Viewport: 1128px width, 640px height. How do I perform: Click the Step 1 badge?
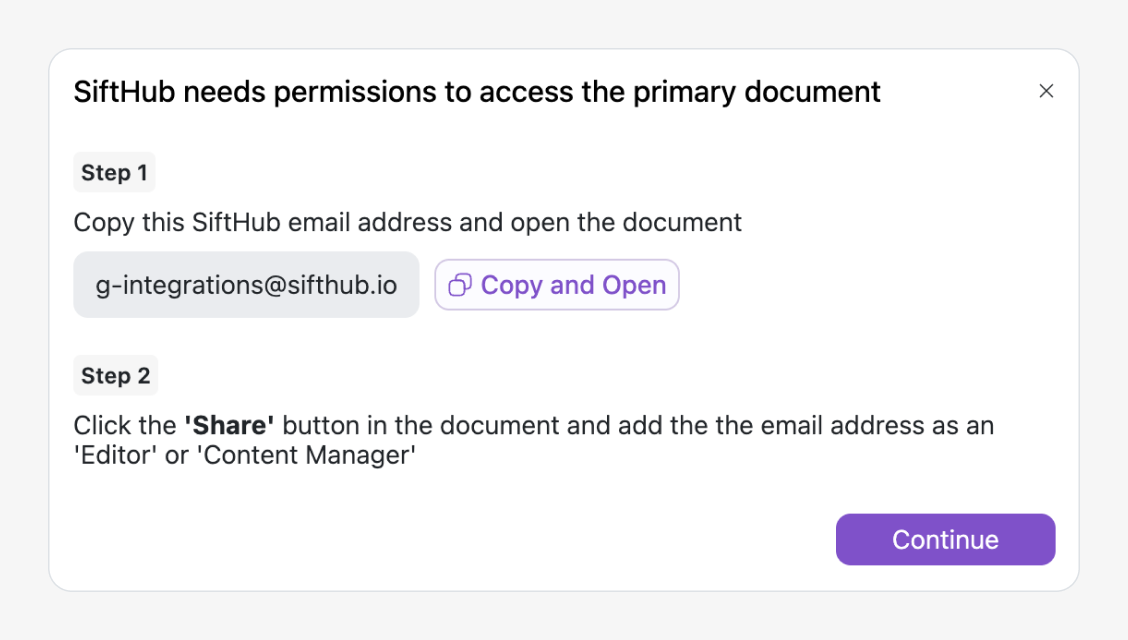point(114,172)
